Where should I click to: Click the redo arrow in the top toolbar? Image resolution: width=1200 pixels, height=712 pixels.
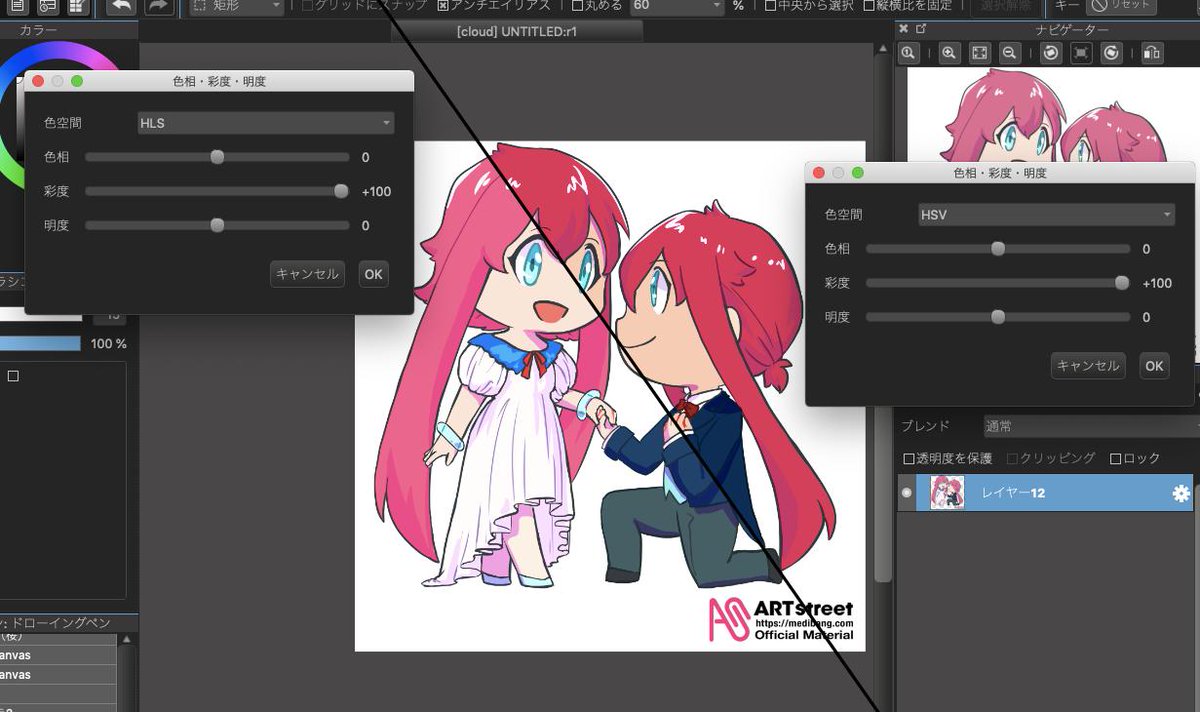(x=158, y=6)
